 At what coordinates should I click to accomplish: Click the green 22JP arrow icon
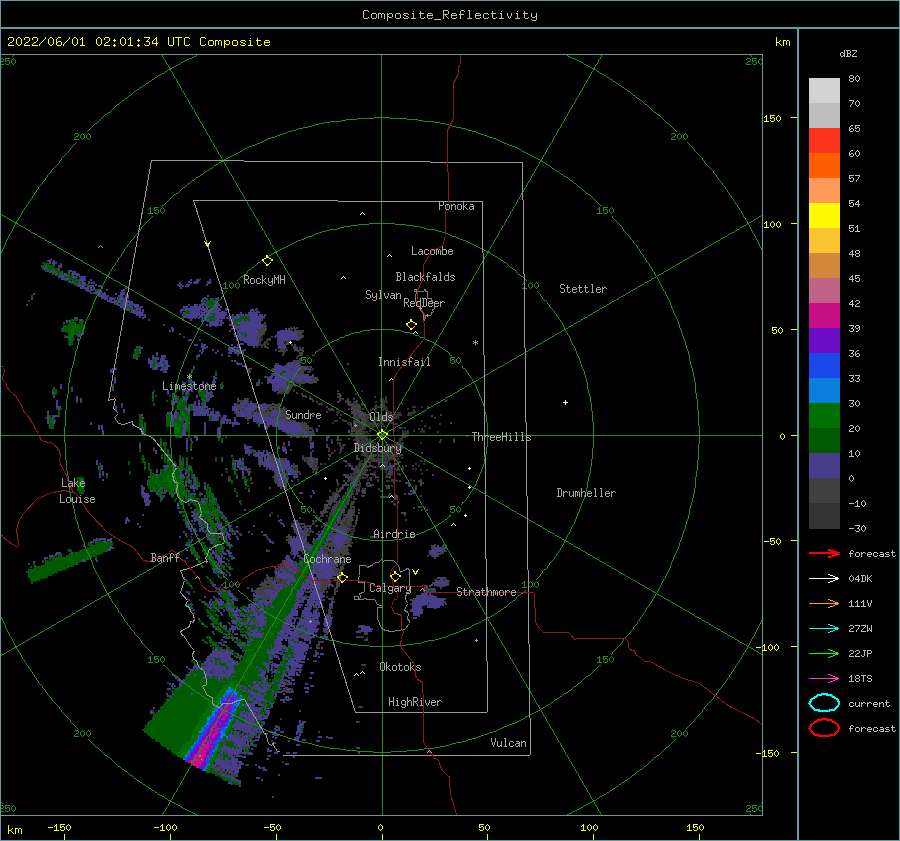pos(824,653)
